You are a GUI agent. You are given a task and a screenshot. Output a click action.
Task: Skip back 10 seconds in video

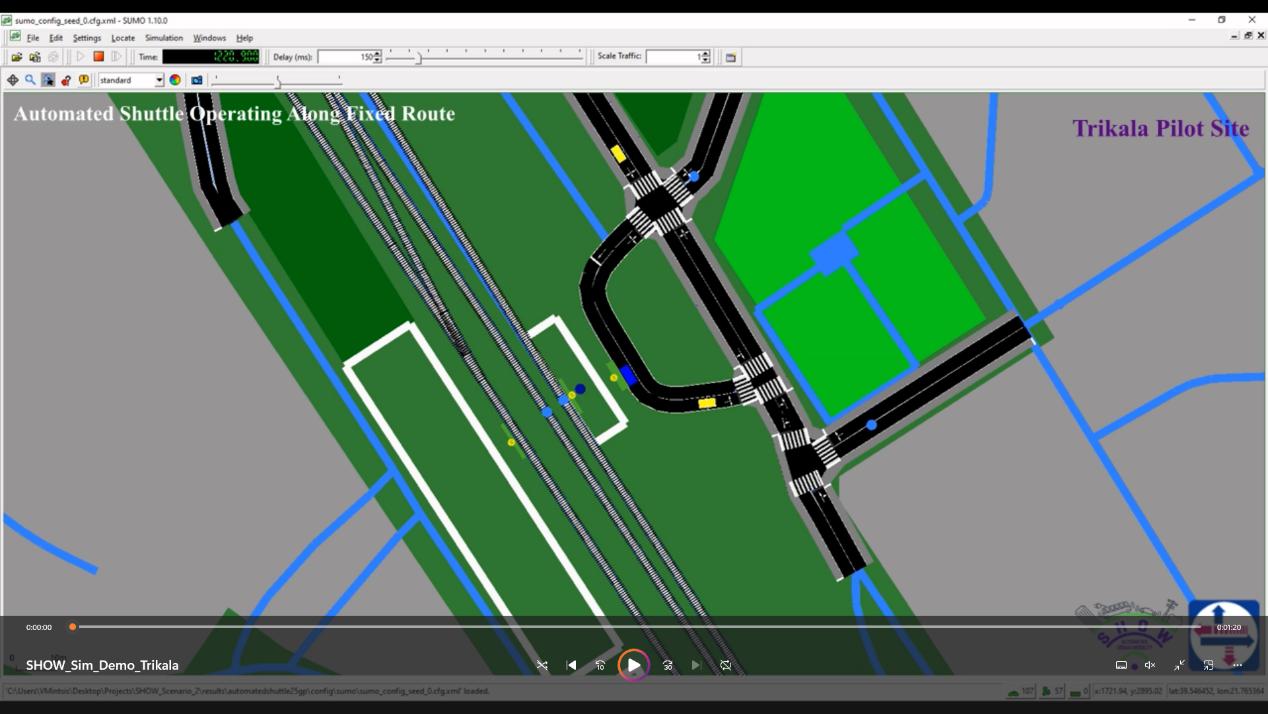(x=600, y=665)
